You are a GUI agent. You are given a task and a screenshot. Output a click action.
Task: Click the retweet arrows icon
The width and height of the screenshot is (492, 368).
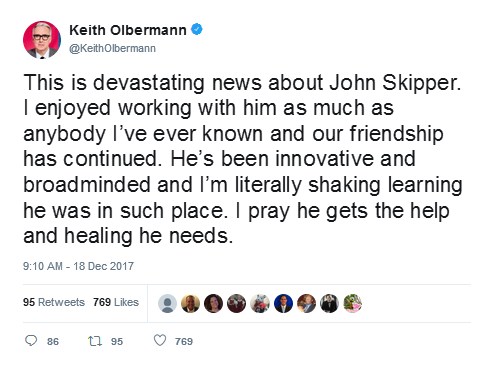[x=95, y=341]
